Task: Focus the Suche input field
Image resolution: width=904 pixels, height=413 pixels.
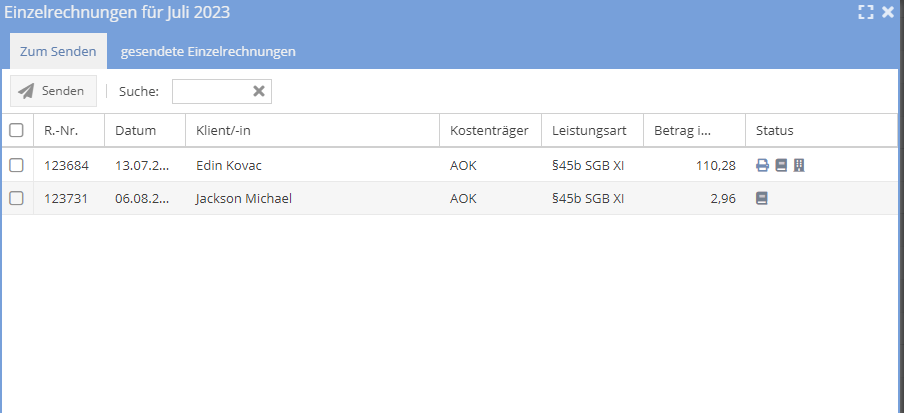Action: pyautogui.click(x=210, y=91)
